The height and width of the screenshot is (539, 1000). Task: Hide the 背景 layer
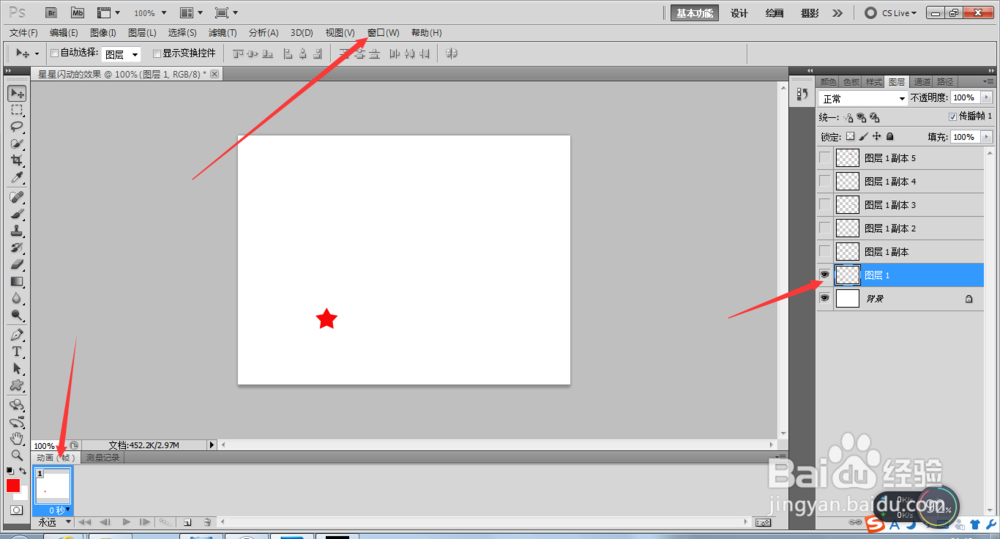[825, 299]
